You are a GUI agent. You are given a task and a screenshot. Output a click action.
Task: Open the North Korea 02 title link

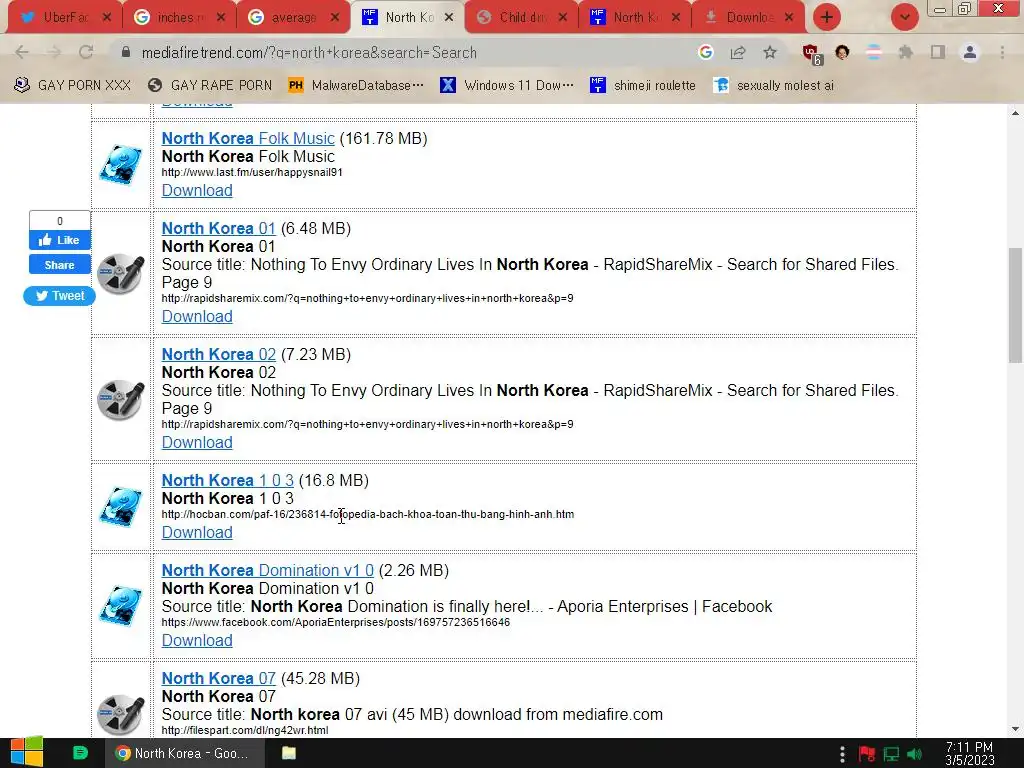[x=219, y=355]
